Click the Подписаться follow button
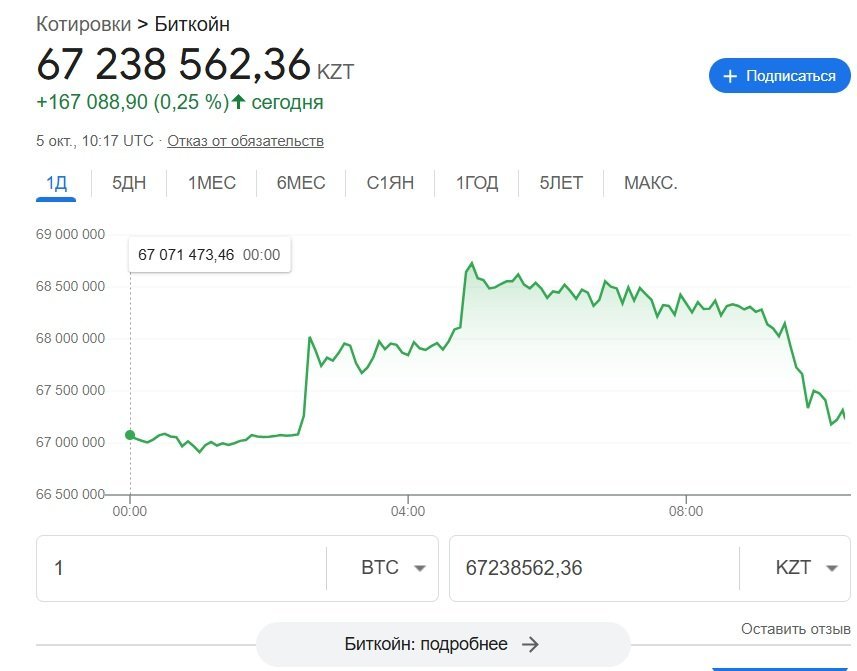 (780, 76)
